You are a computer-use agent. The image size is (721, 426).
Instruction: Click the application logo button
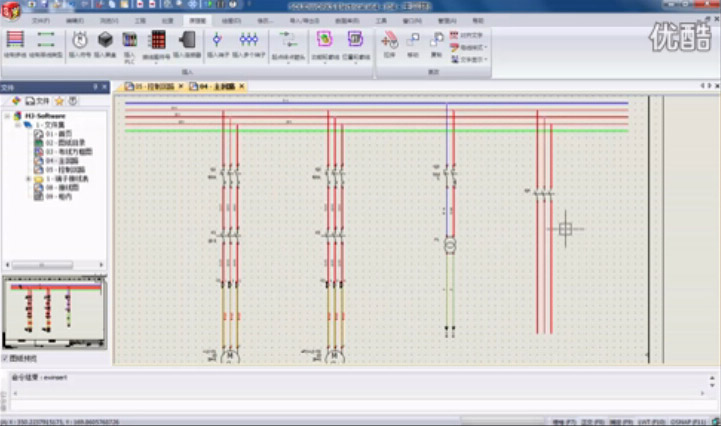pyautogui.click(x=11, y=11)
